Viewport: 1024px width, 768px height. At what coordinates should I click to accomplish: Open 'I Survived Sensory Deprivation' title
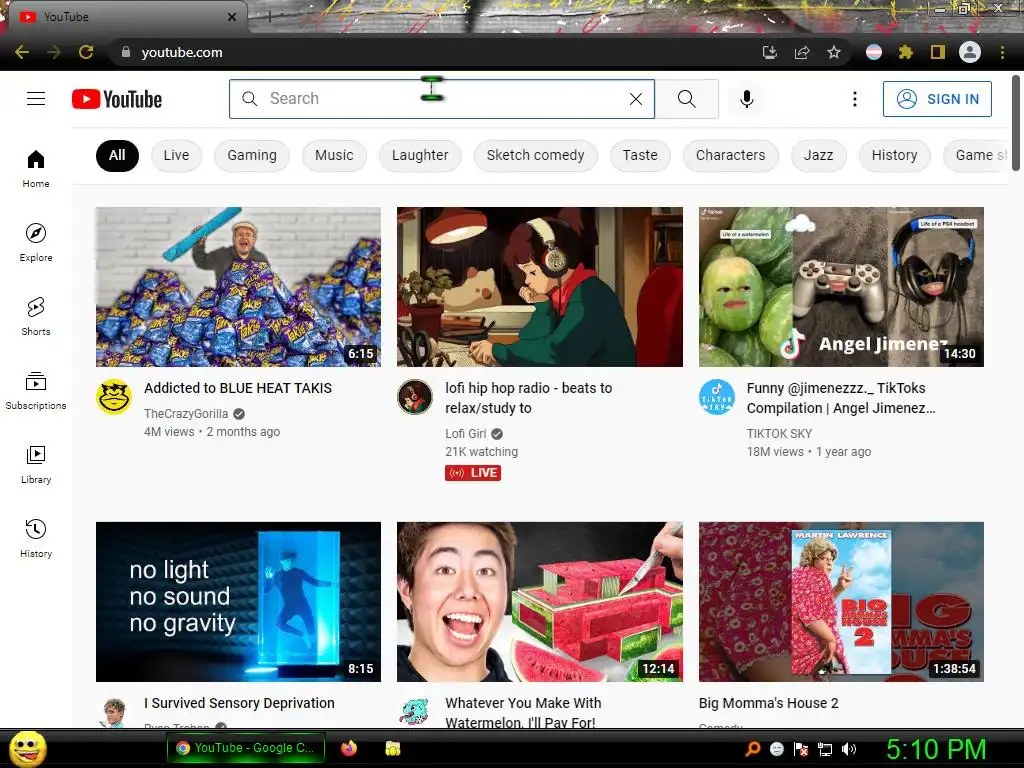[239, 703]
